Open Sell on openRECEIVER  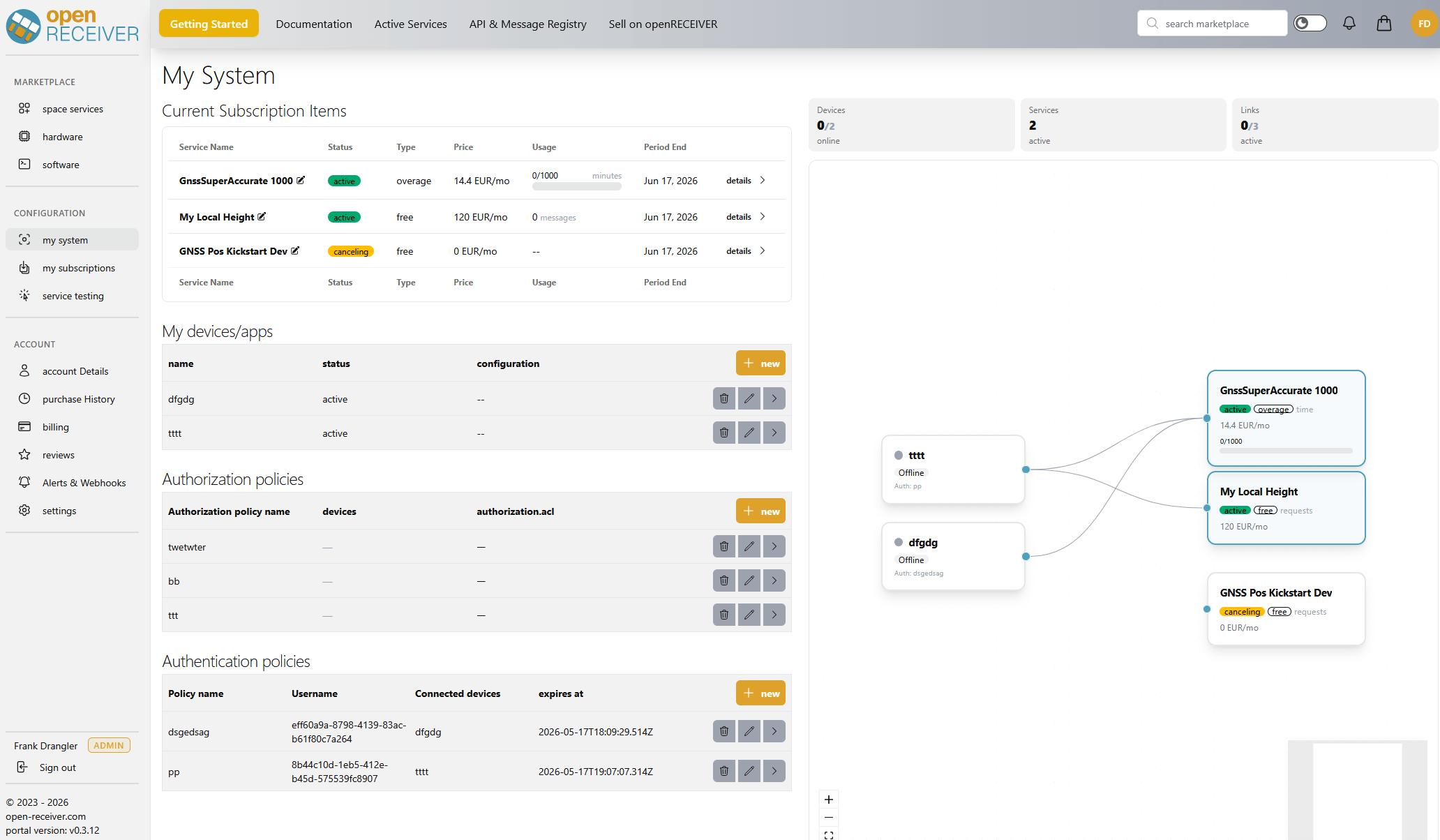[663, 24]
